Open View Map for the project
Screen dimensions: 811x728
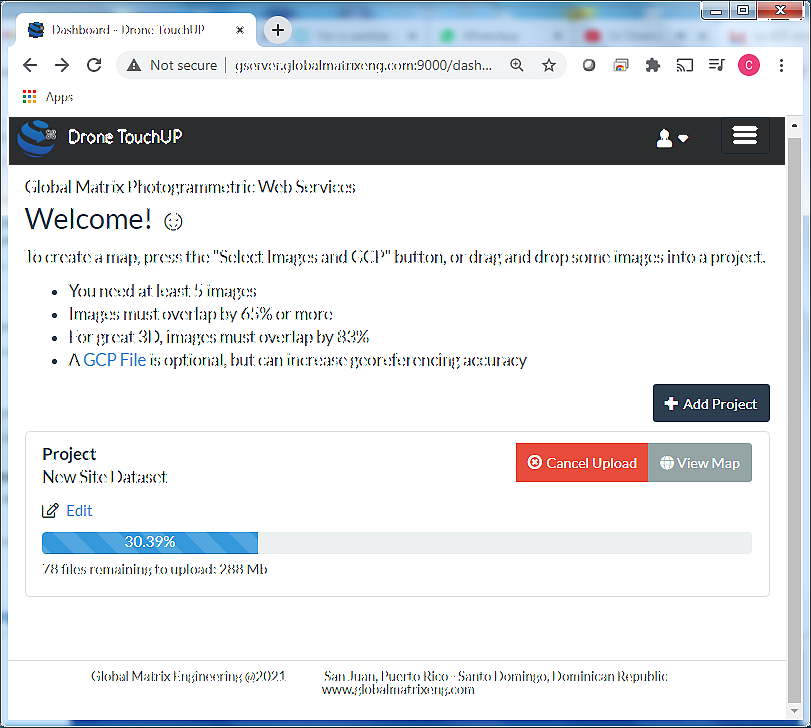700,463
